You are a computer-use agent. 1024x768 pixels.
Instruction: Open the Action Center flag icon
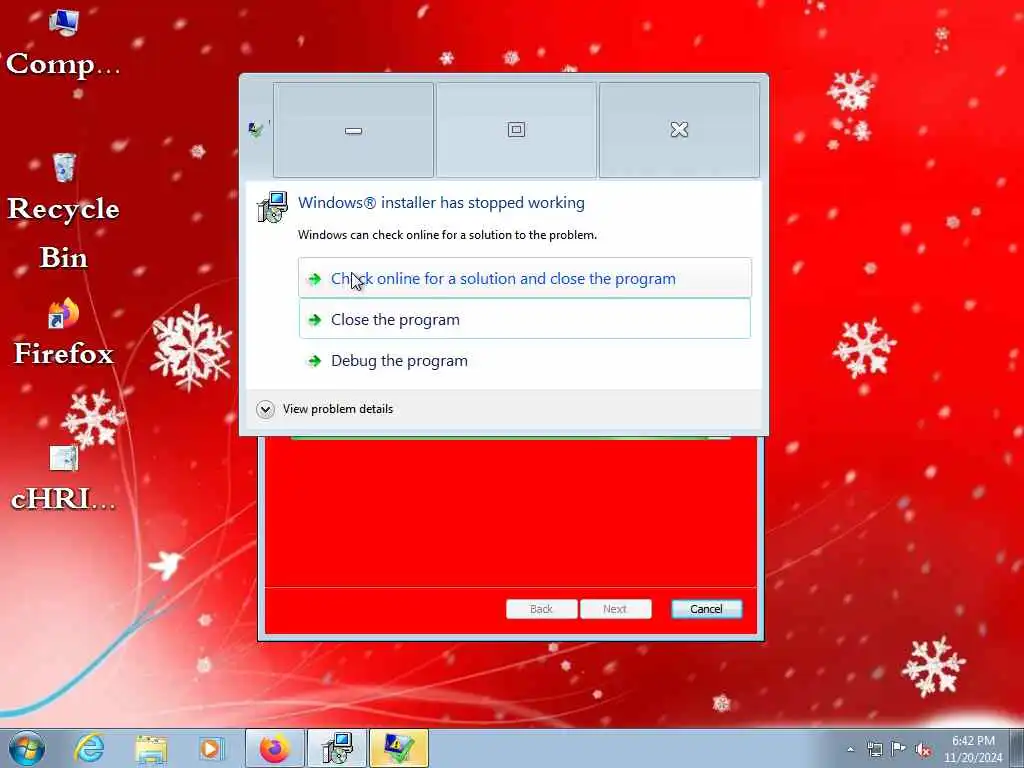click(x=899, y=749)
